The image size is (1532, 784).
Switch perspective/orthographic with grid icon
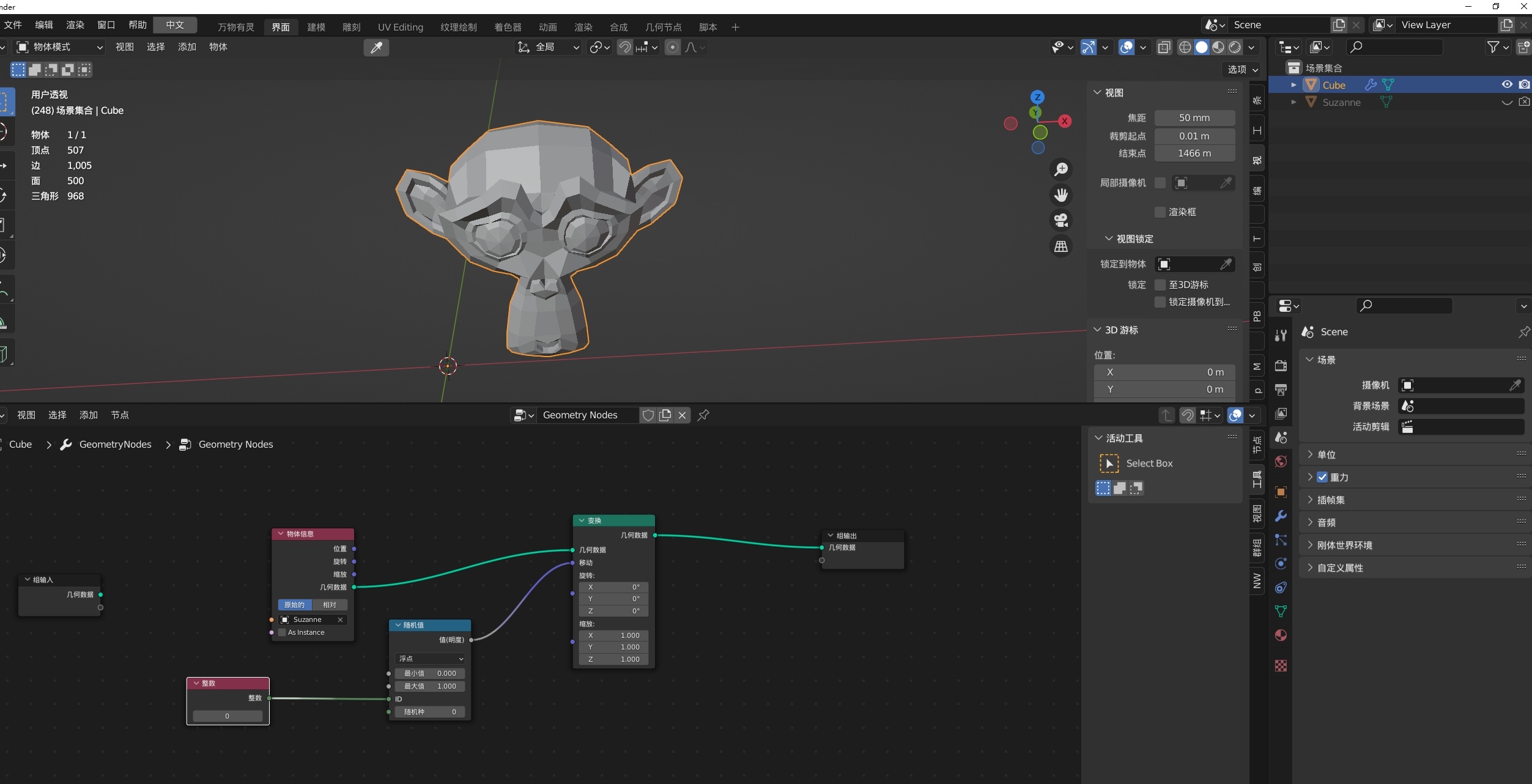[1061, 246]
